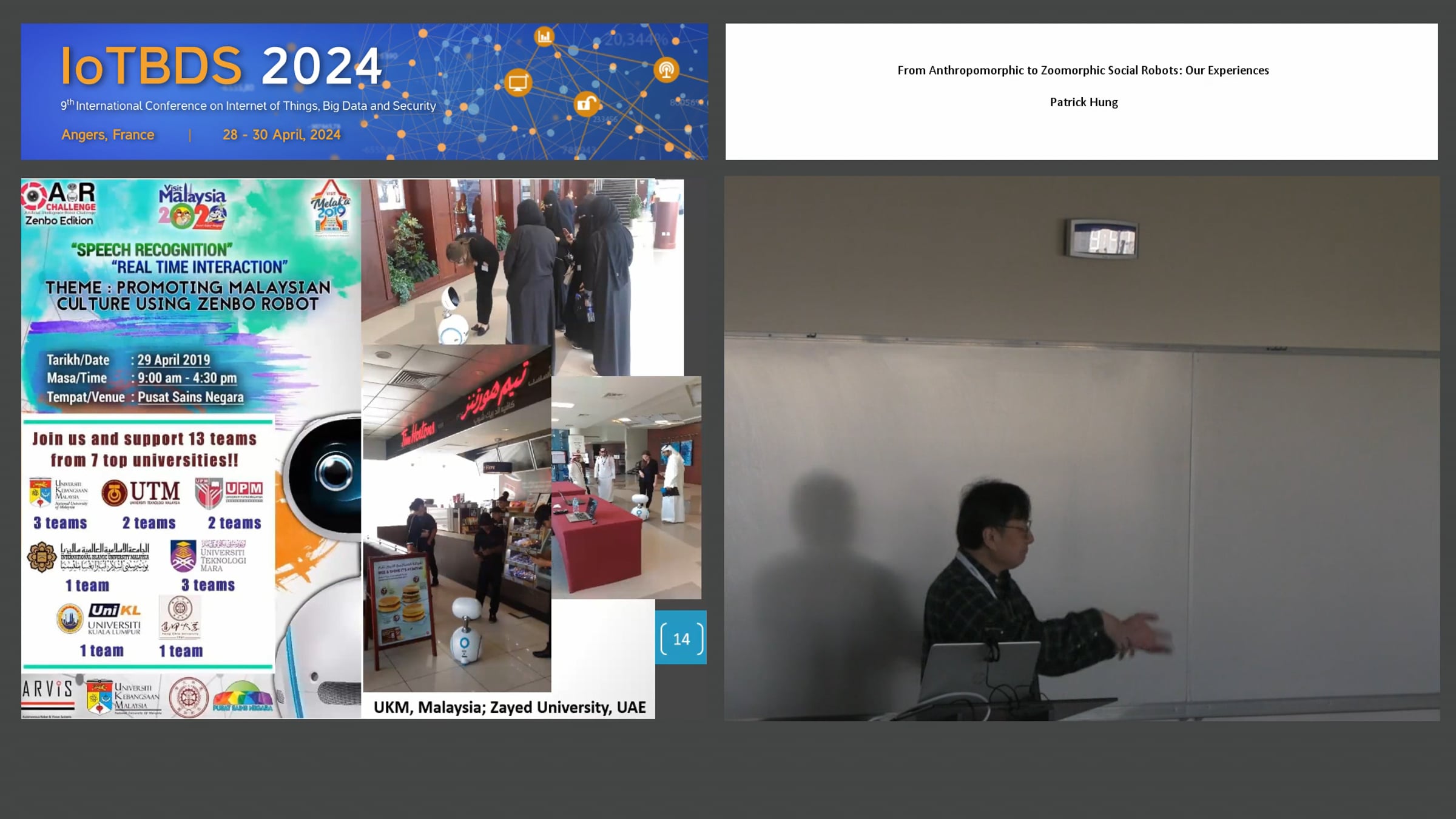
Task: Click the speaker name Patrick Hung
Action: [x=1084, y=103]
